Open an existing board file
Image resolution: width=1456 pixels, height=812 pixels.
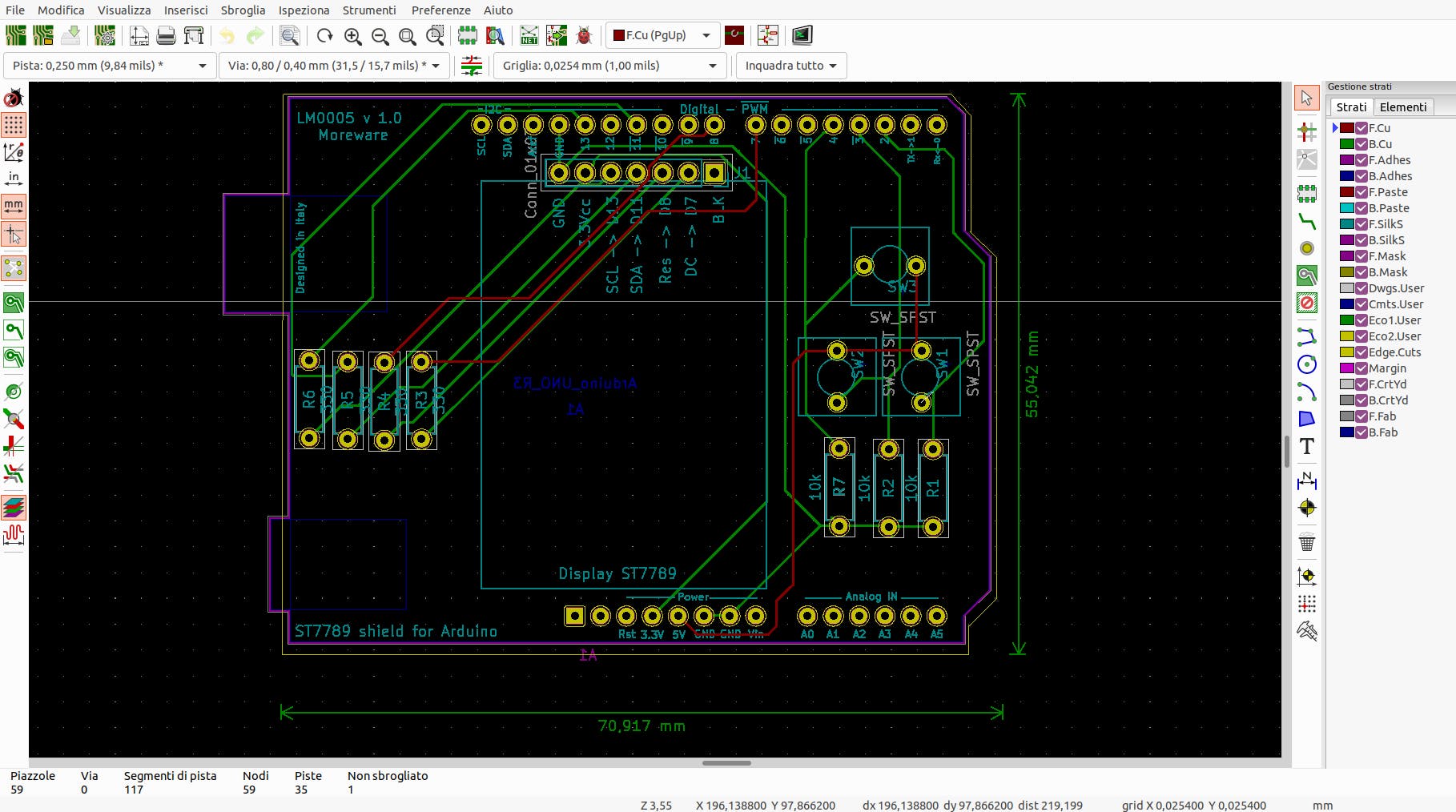tap(43, 35)
